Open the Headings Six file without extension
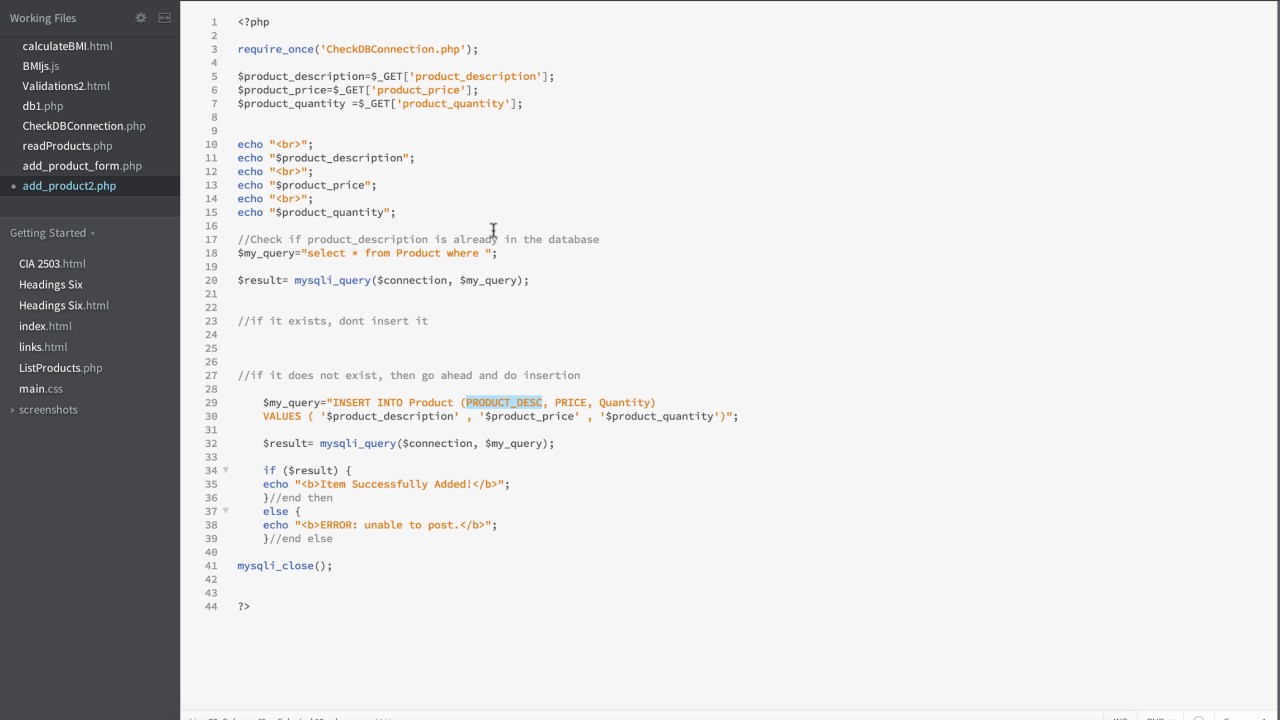 click(50, 285)
